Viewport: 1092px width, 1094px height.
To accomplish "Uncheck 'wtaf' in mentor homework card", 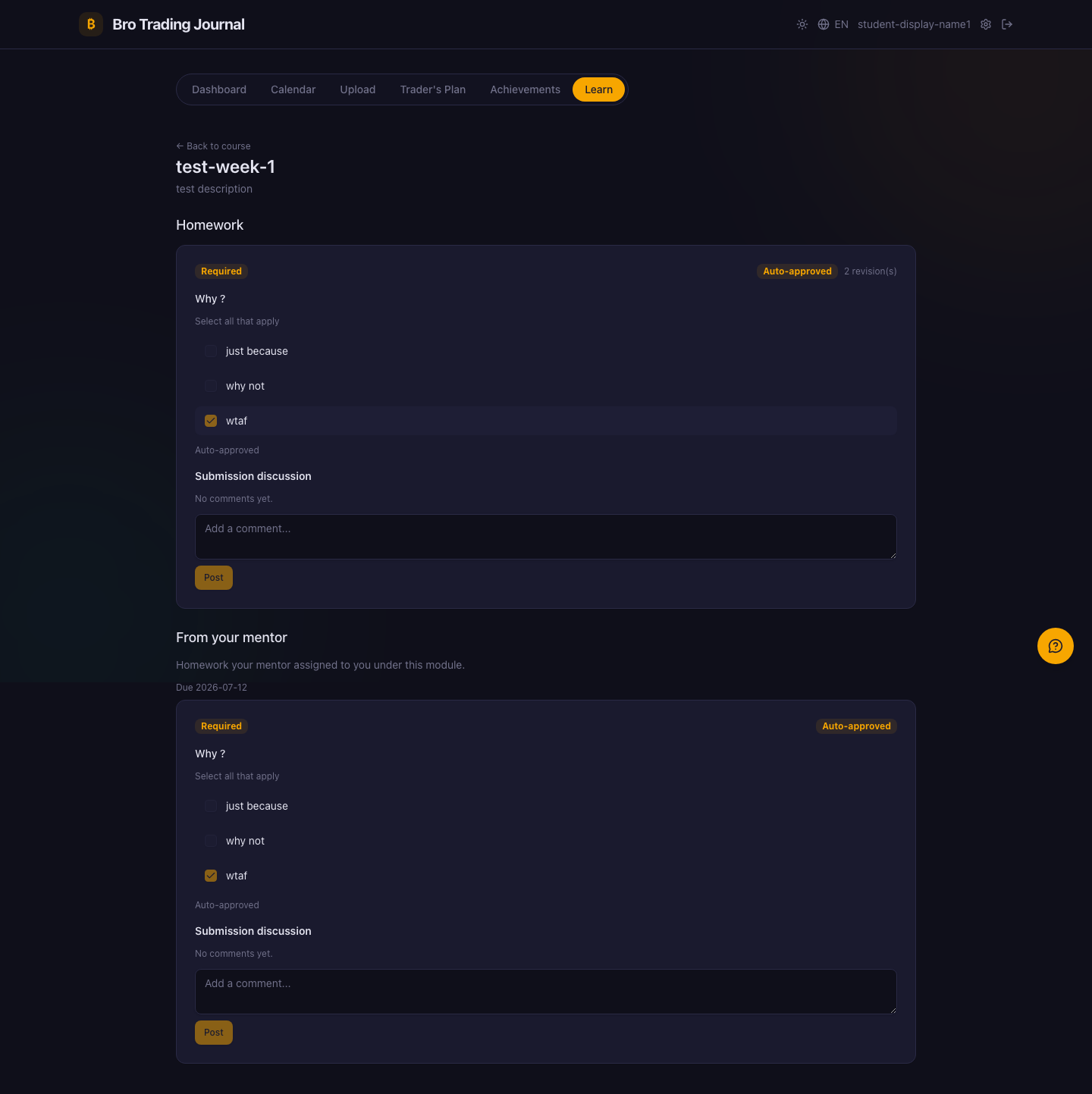I will pyautogui.click(x=211, y=876).
